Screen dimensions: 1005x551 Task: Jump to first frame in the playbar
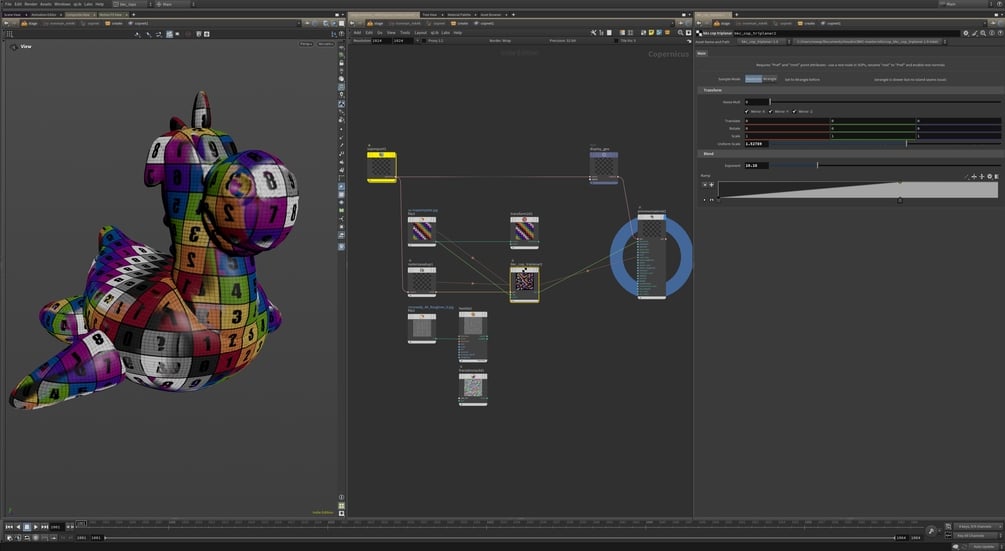pyautogui.click(x=9, y=527)
